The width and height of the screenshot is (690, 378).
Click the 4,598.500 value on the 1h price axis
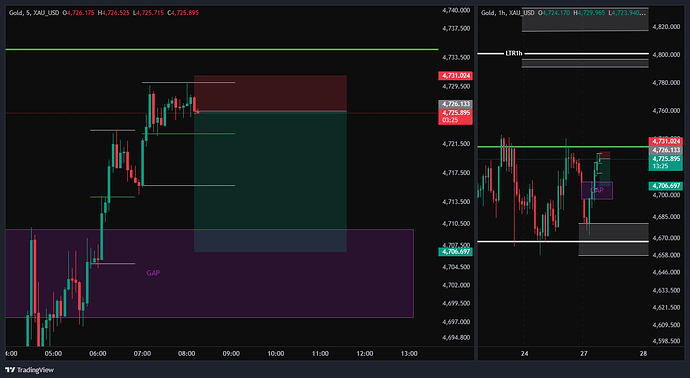(x=666, y=341)
